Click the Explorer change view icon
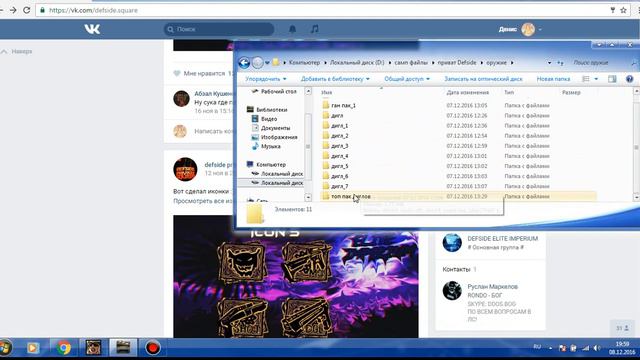This screenshot has width=640, height=360. (586, 79)
